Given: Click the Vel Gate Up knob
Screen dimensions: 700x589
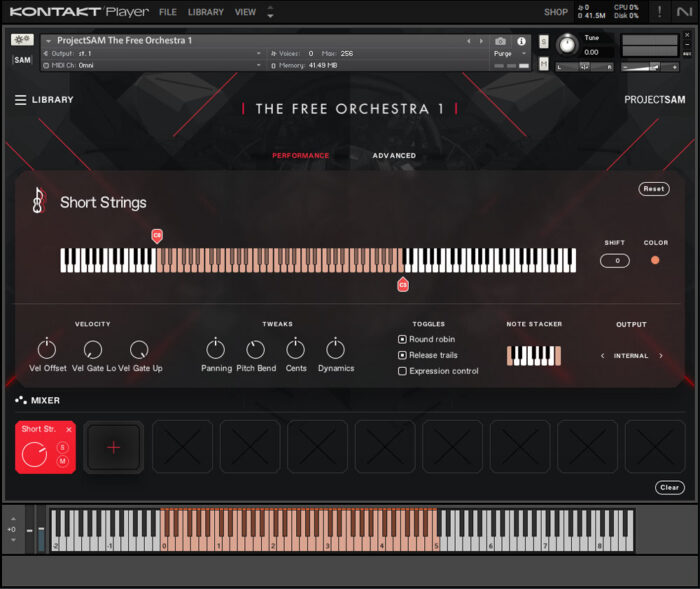Looking at the screenshot, I should click(x=139, y=349).
